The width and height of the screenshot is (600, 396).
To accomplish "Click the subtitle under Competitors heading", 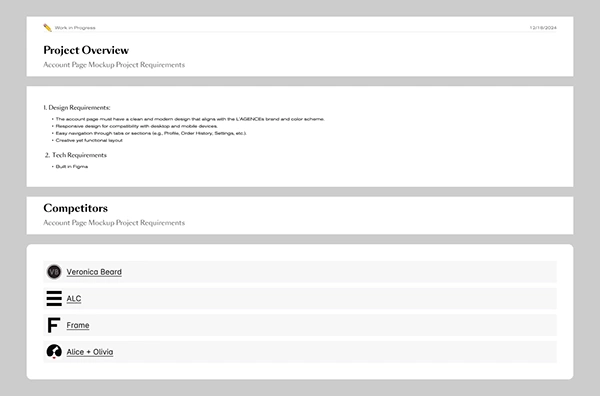I will pos(114,223).
